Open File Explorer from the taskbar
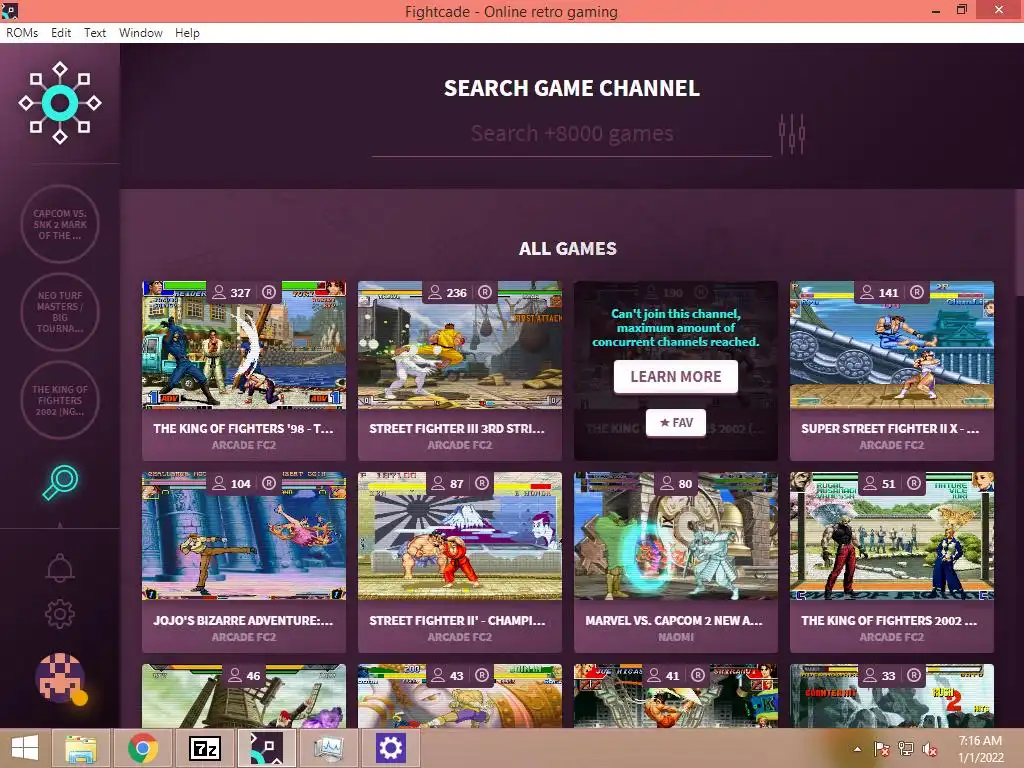The image size is (1024, 768). pos(81,748)
